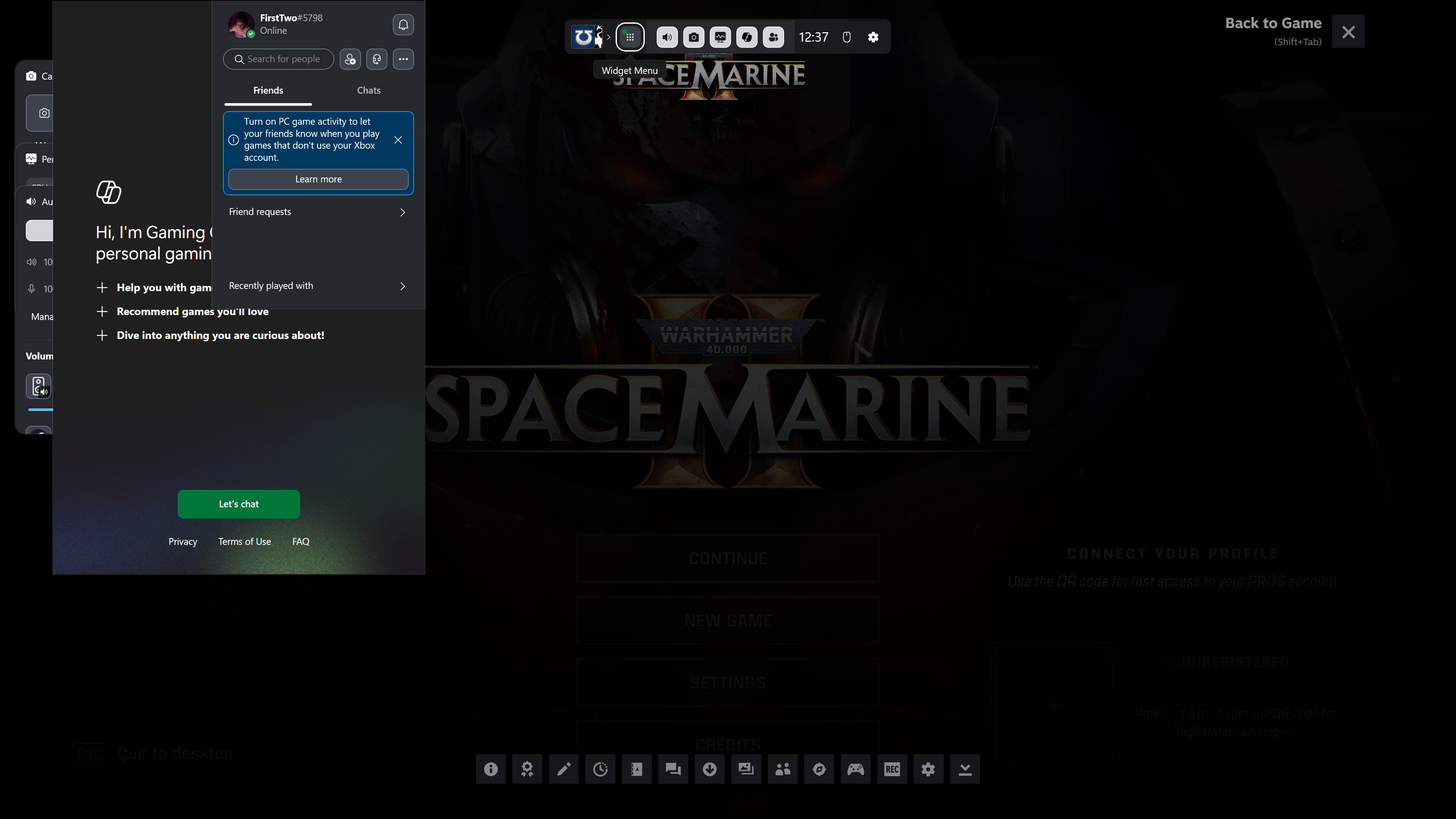Expand the game switcher chevron in Game Bar
Viewport: 1456px width, 819px height.
[609, 37]
